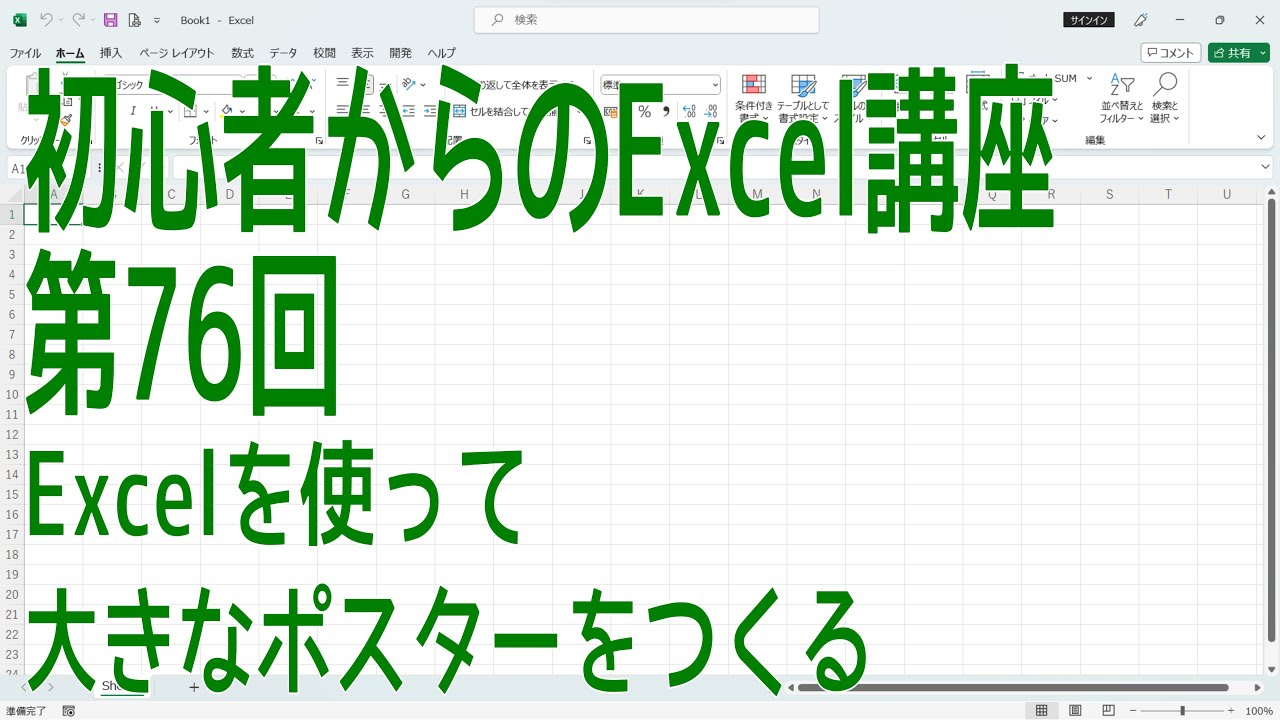
Task: Open the 条件付き書式 conditional formatting menu
Action: coord(754,98)
